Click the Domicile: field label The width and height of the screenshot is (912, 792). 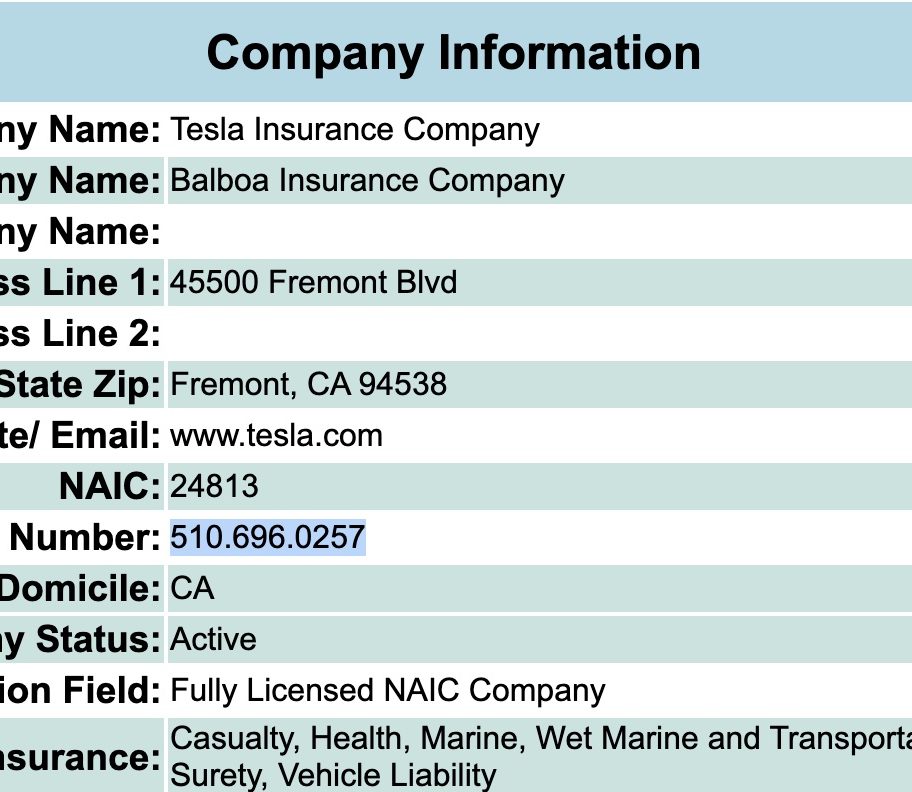pyautogui.click(x=80, y=588)
